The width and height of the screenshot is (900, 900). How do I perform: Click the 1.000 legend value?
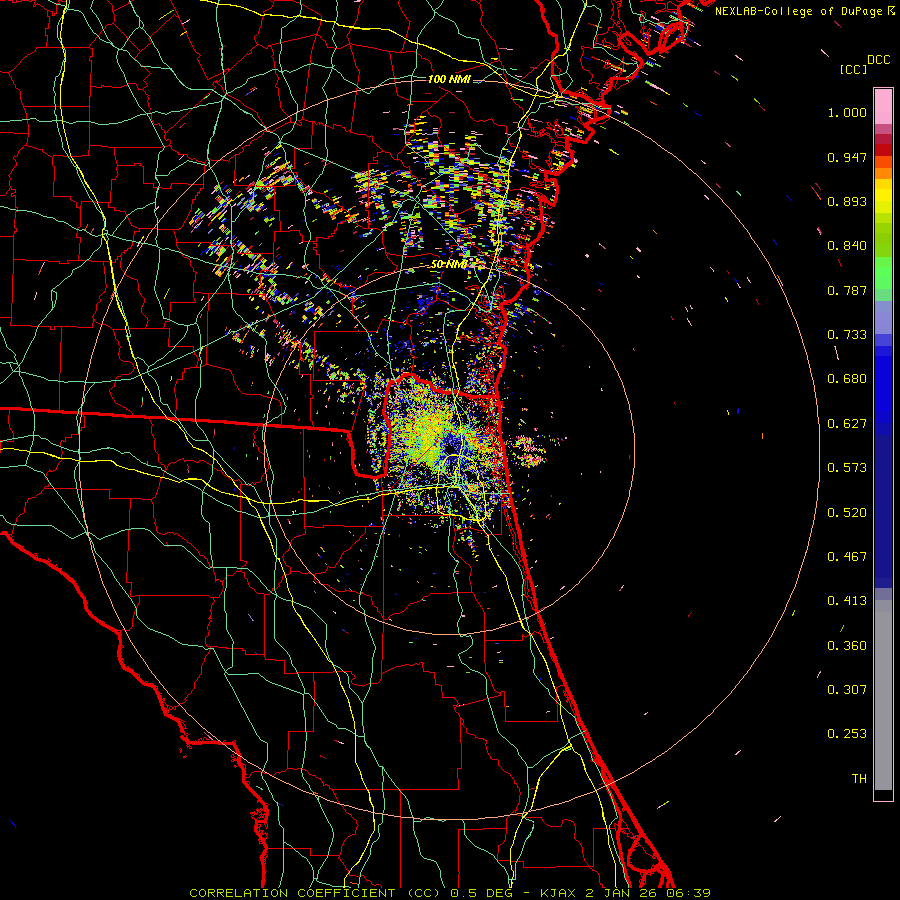tap(847, 112)
